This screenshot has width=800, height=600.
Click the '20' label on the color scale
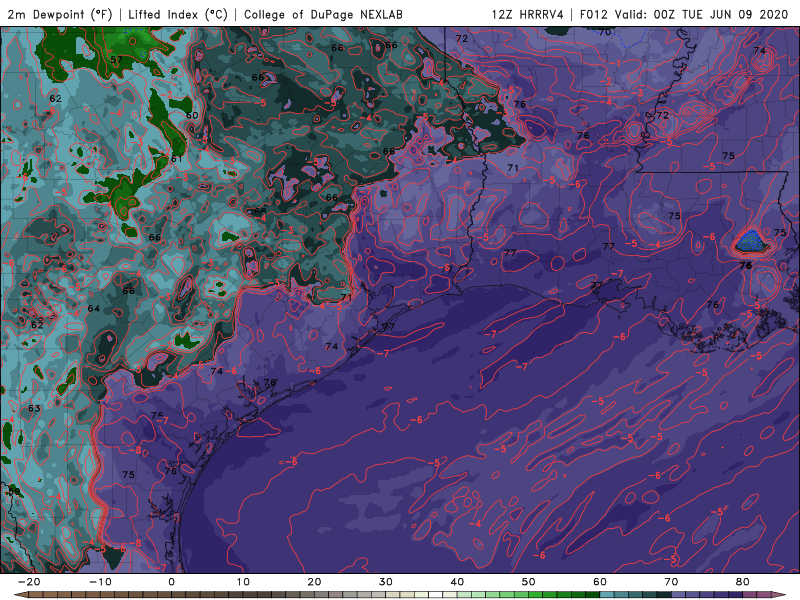(x=314, y=582)
